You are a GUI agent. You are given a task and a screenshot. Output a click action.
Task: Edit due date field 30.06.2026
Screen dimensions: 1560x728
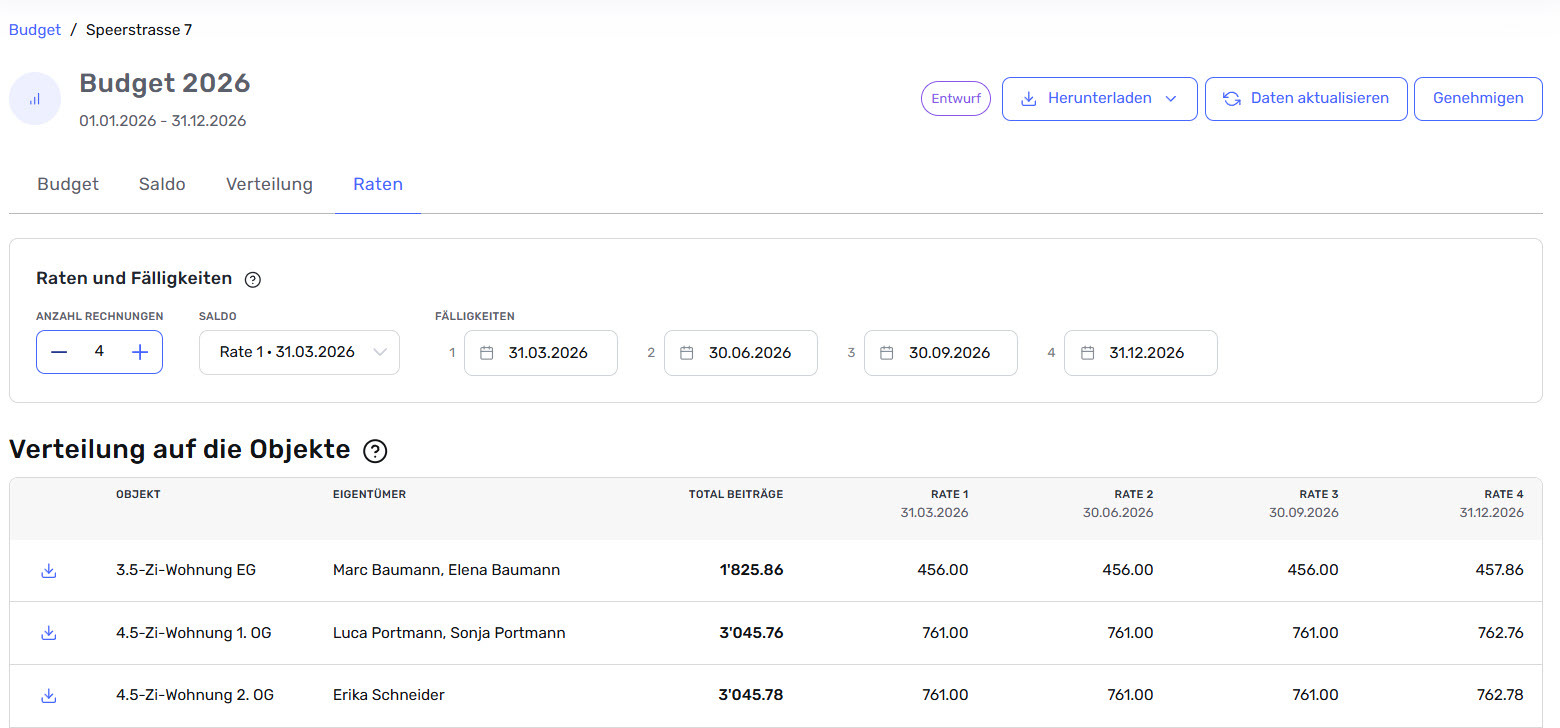(x=741, y=353)
